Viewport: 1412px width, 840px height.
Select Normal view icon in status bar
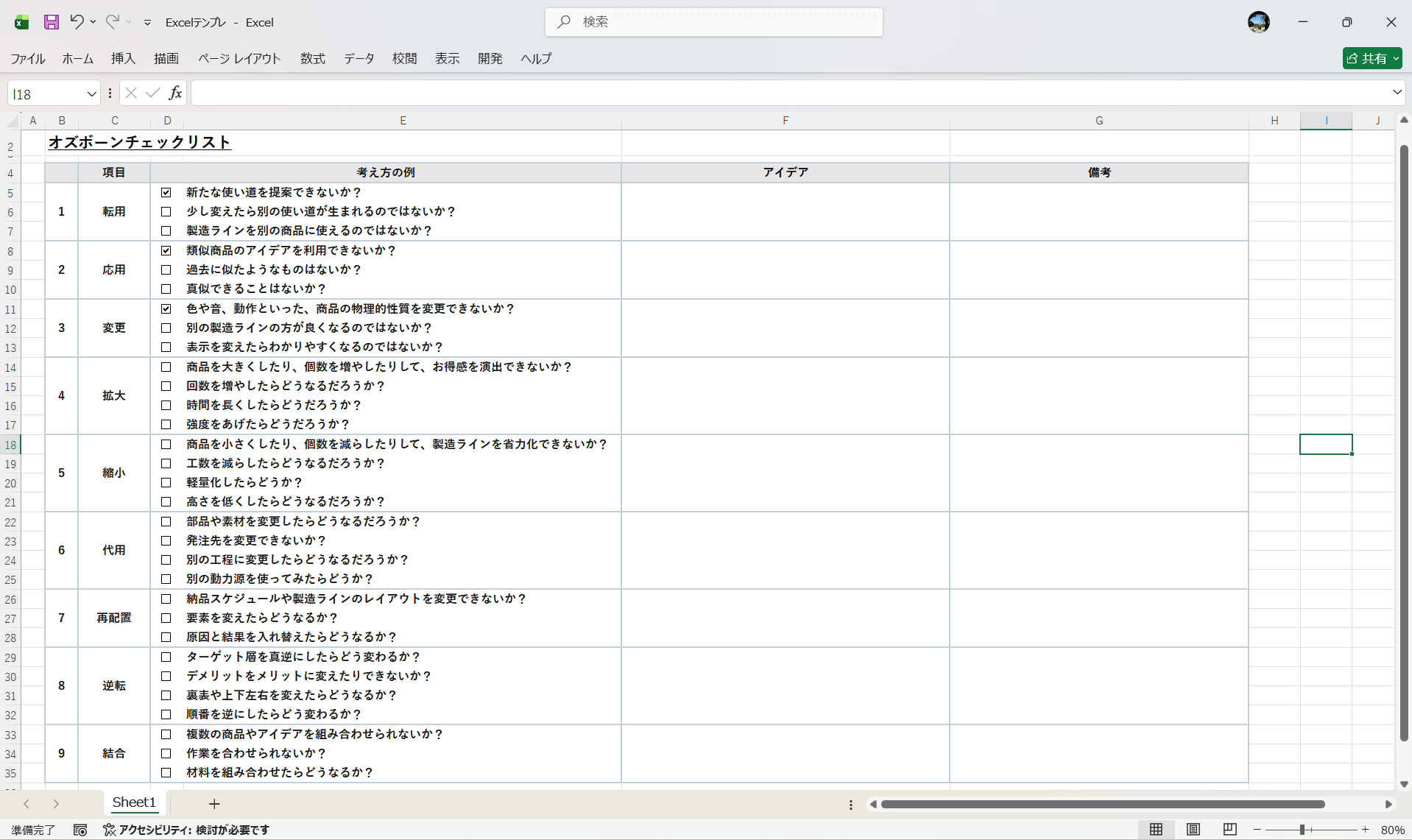point(1157,830)
